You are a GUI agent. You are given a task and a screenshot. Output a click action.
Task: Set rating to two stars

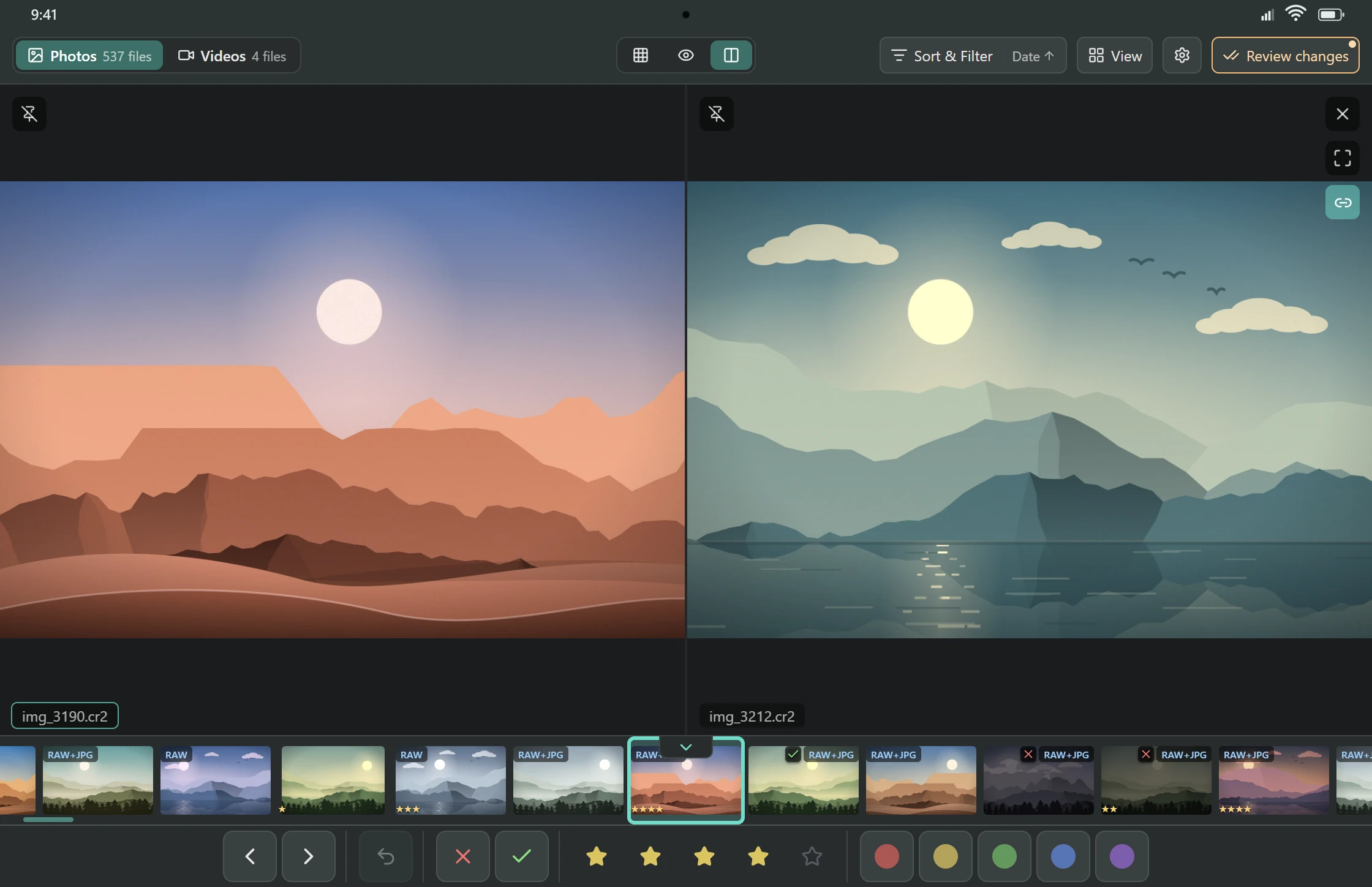[650, 856]
